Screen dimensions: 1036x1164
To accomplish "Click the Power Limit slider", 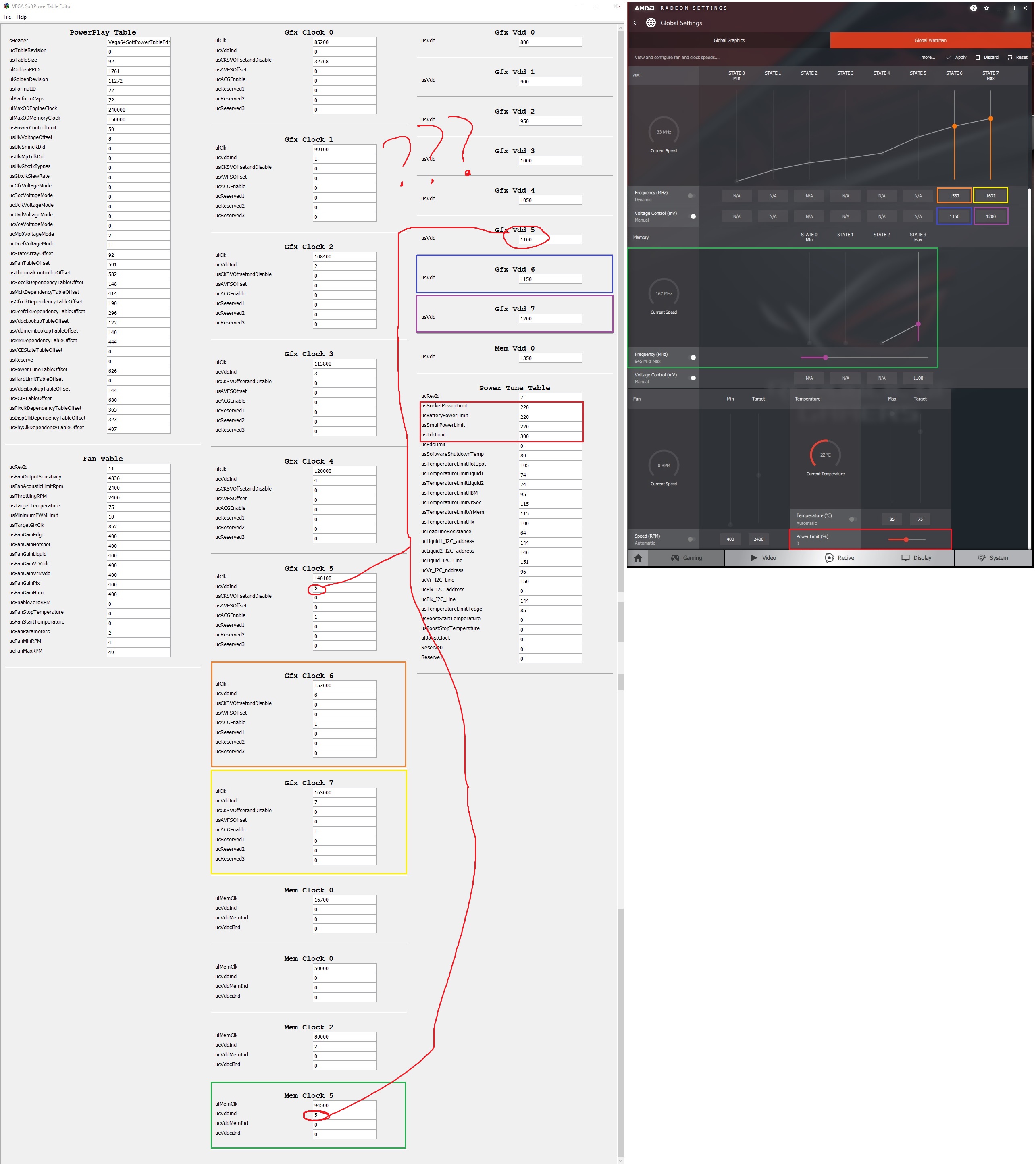I will pyautogui.click(x=906, y=539).
